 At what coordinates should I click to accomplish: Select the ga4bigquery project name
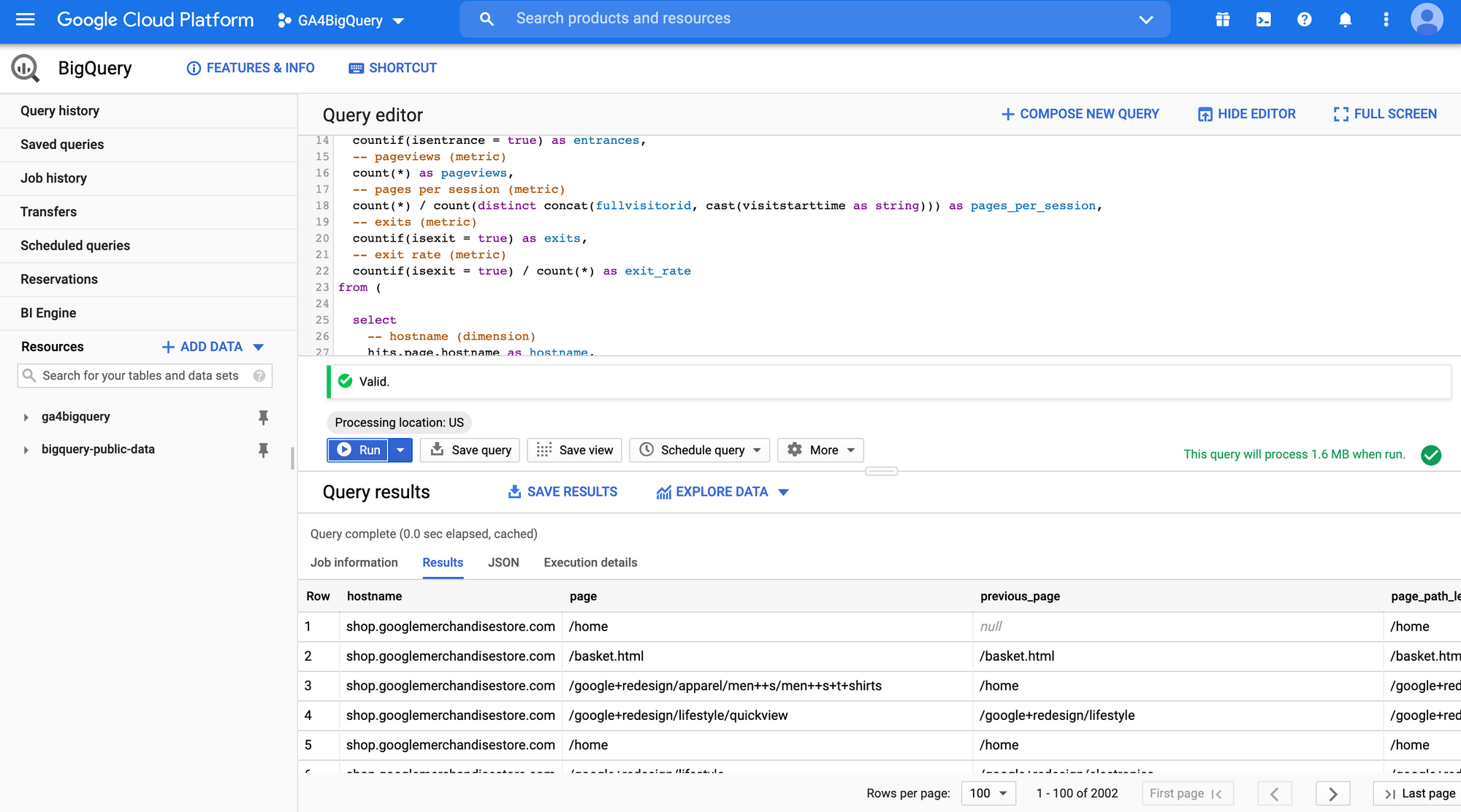coord(76,417)
